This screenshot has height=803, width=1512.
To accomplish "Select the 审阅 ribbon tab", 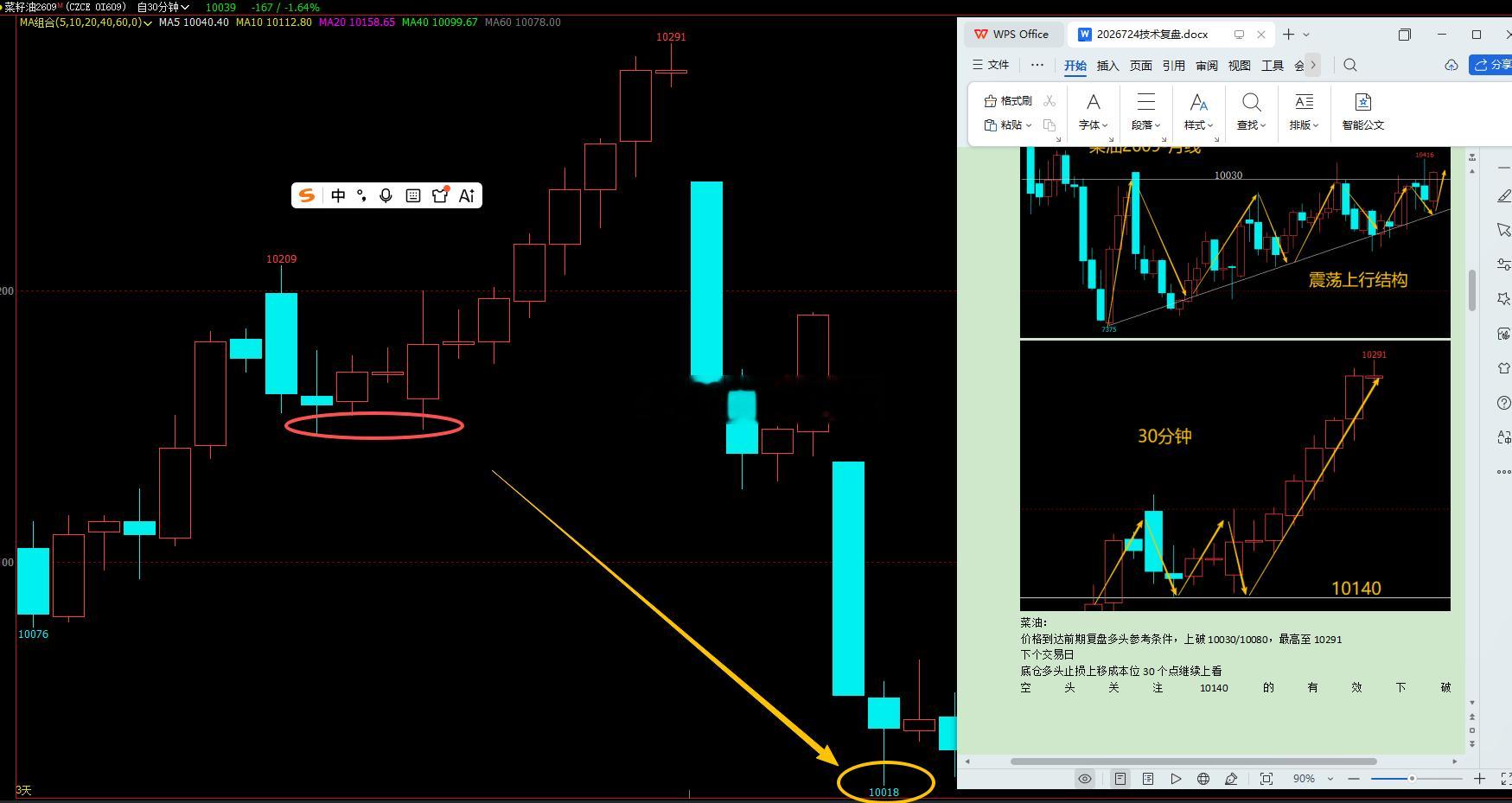I will 1207,66.
